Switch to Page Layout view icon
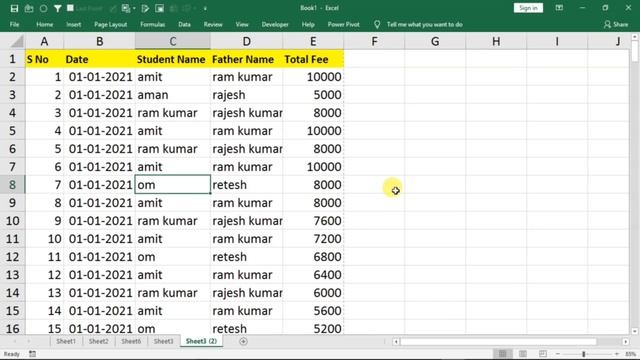The width and height of the screenshot is (640, 360). tap(522, 354)
